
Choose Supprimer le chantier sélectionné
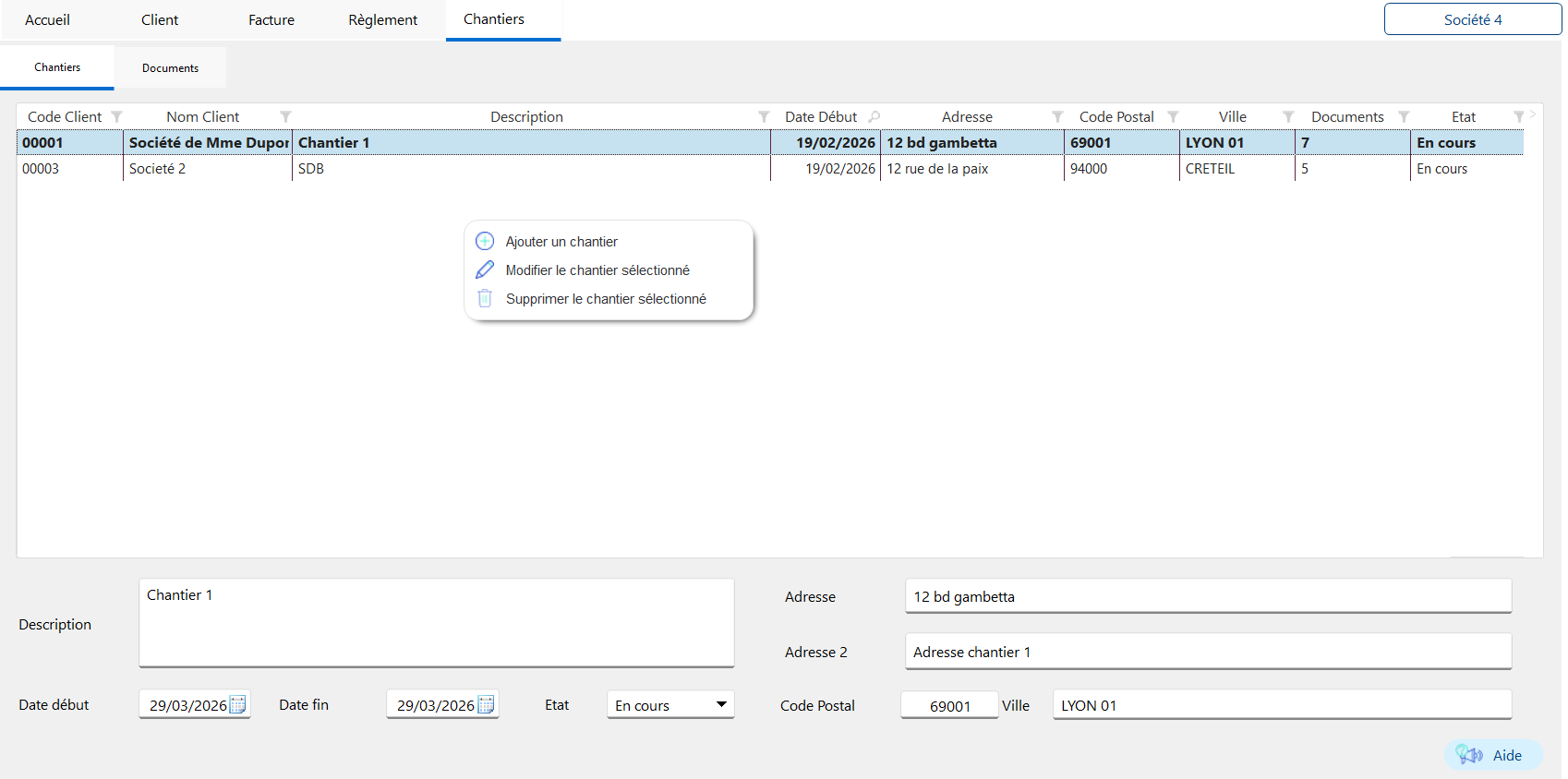(x=606, y=299)
